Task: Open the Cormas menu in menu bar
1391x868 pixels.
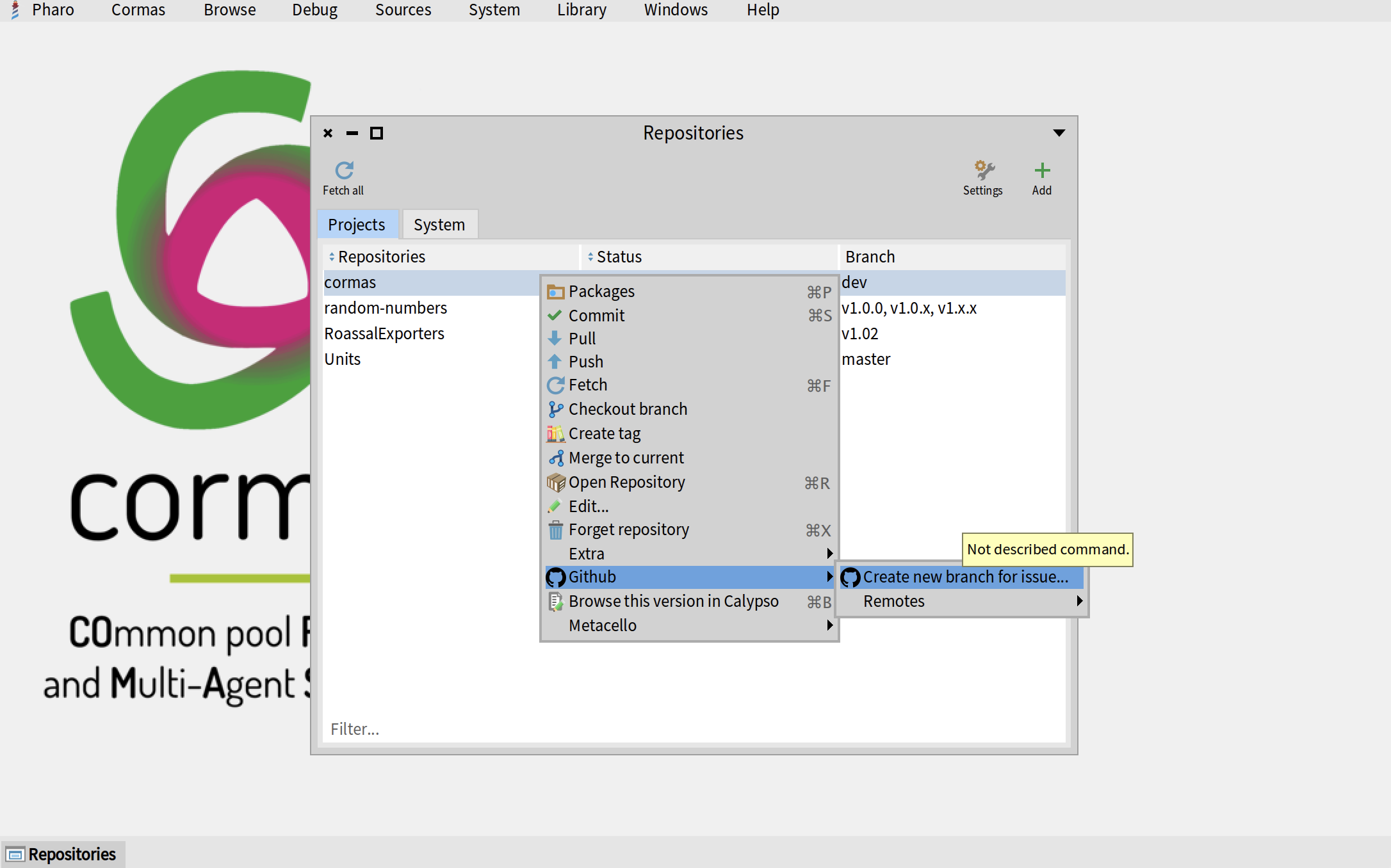Action: coord(138,10)
